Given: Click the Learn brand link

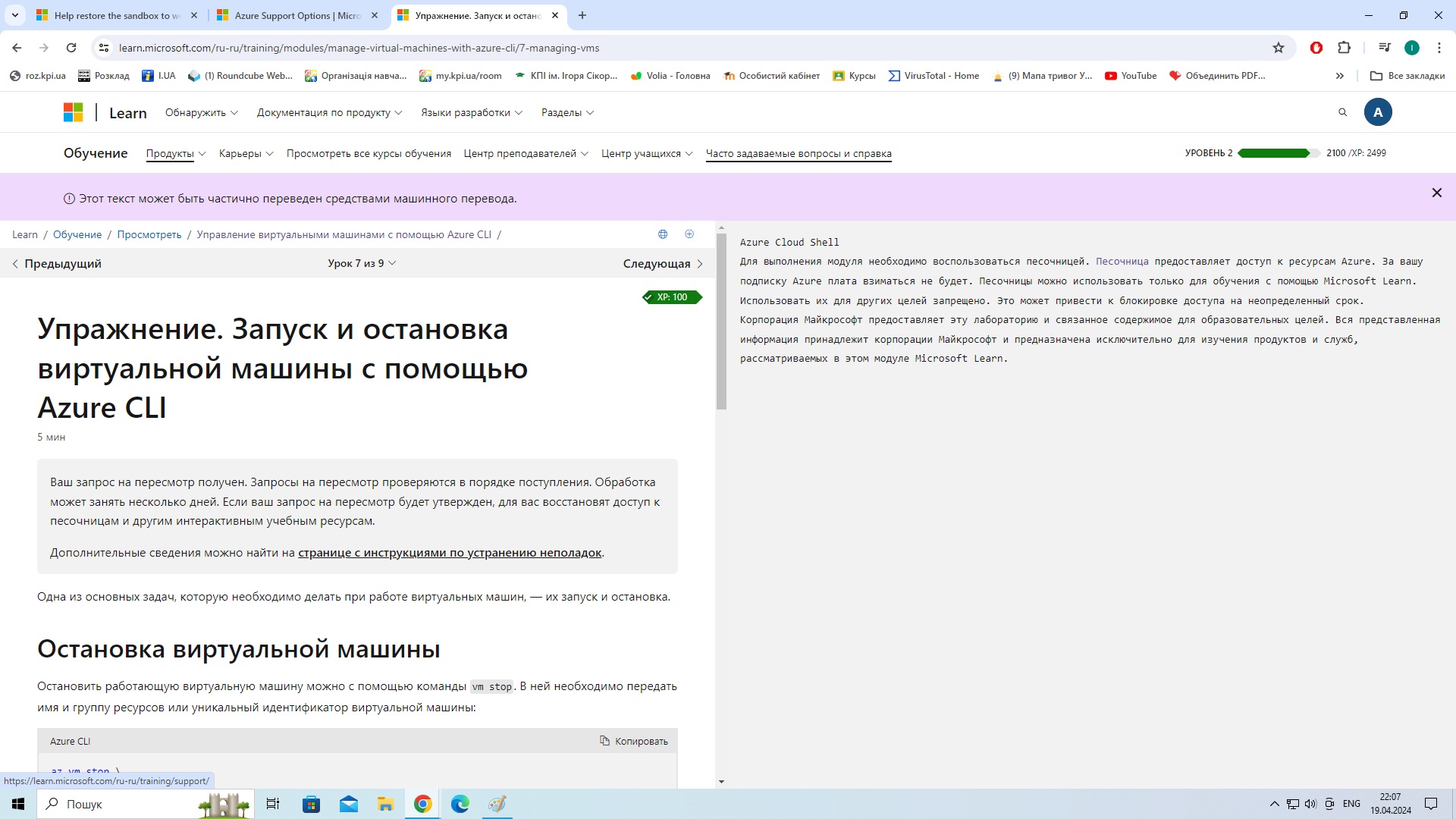Looking at the screenshot, I should pos(127,113).
